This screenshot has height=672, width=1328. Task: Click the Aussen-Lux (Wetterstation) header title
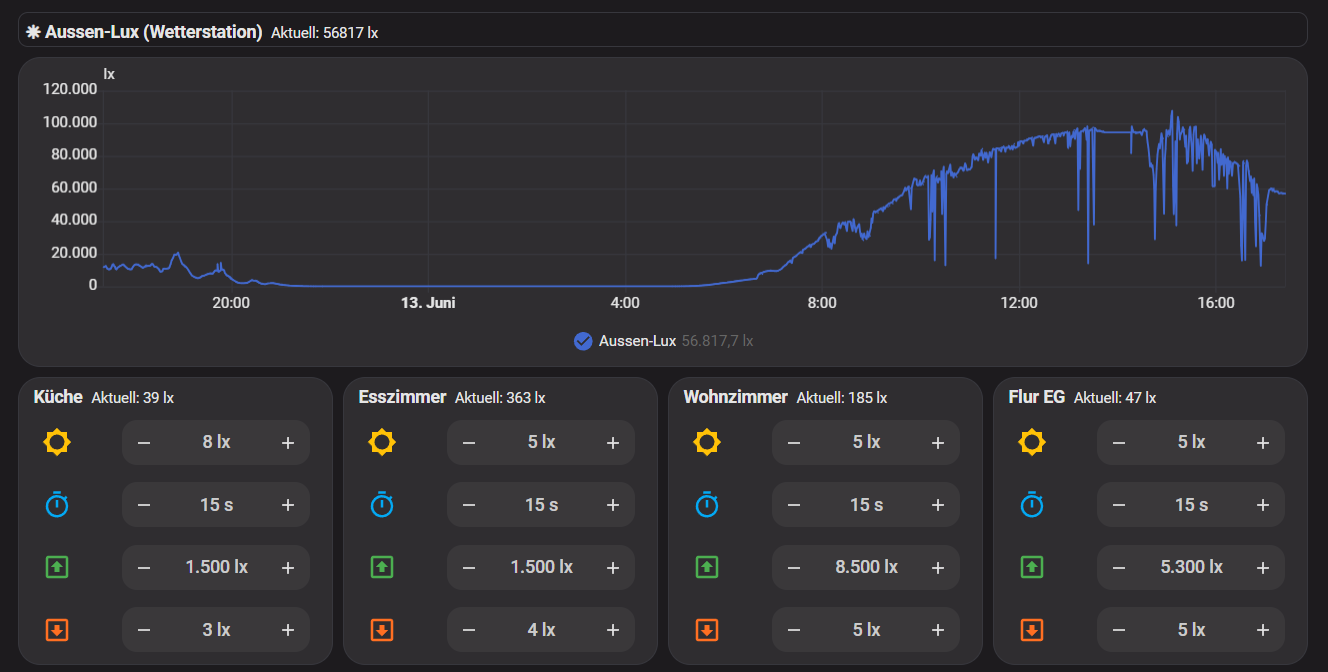tap(154, 32)
